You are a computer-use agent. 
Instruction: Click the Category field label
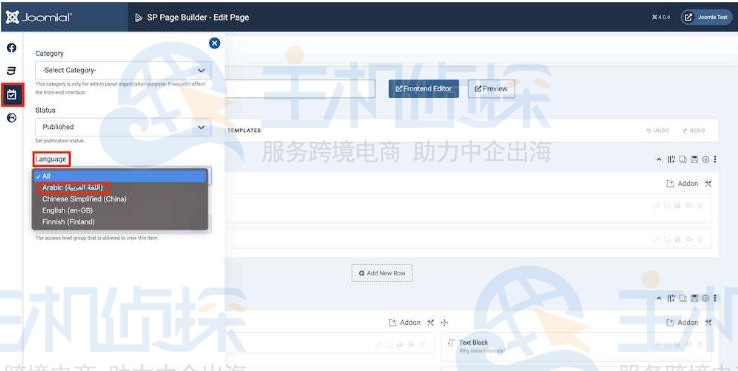tap(49, 54)
